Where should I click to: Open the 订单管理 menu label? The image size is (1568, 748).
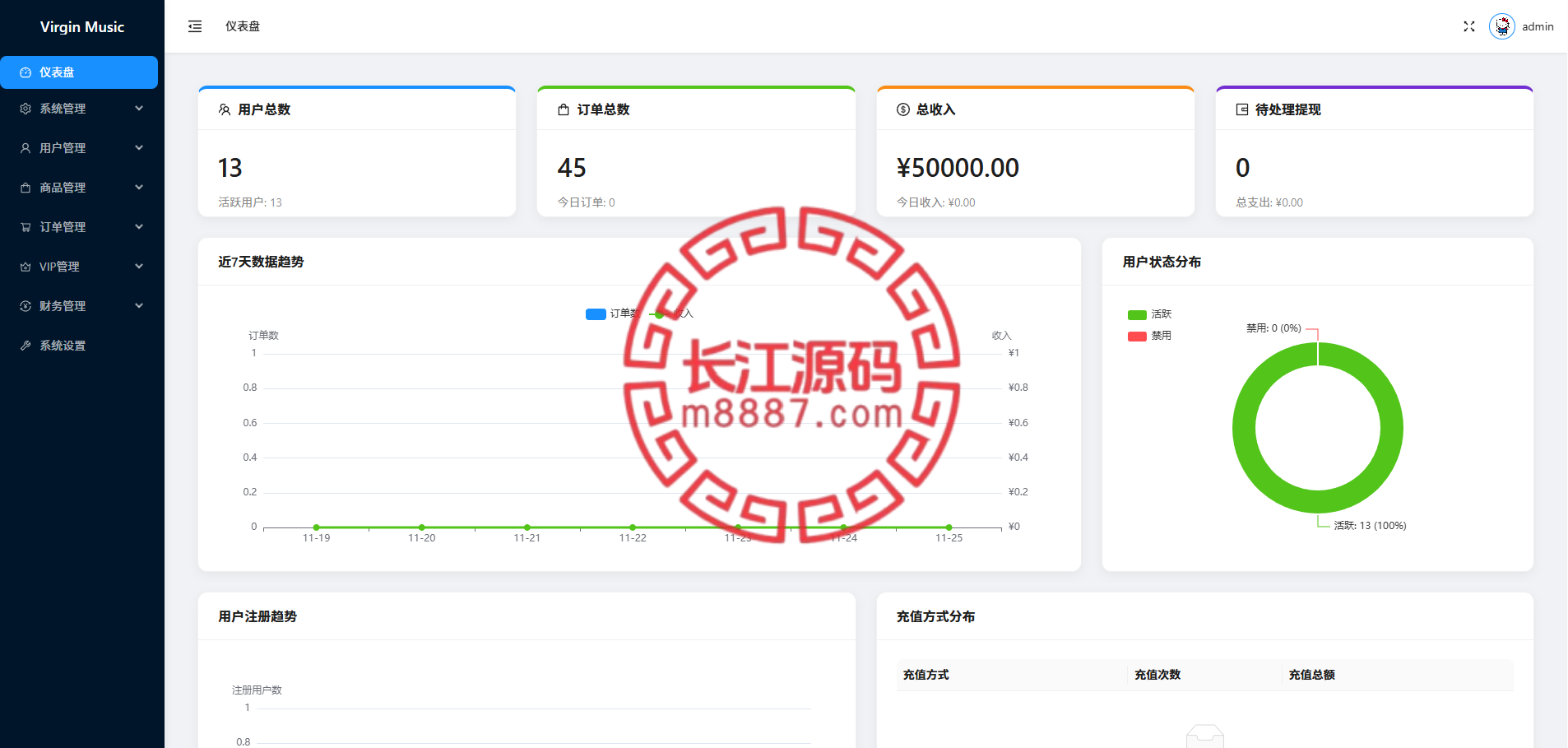point(63,227)
